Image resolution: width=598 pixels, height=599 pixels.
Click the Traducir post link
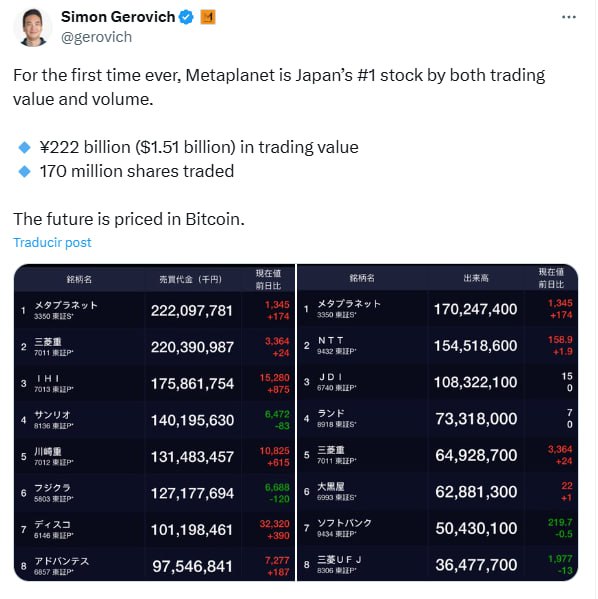(52, 243)
